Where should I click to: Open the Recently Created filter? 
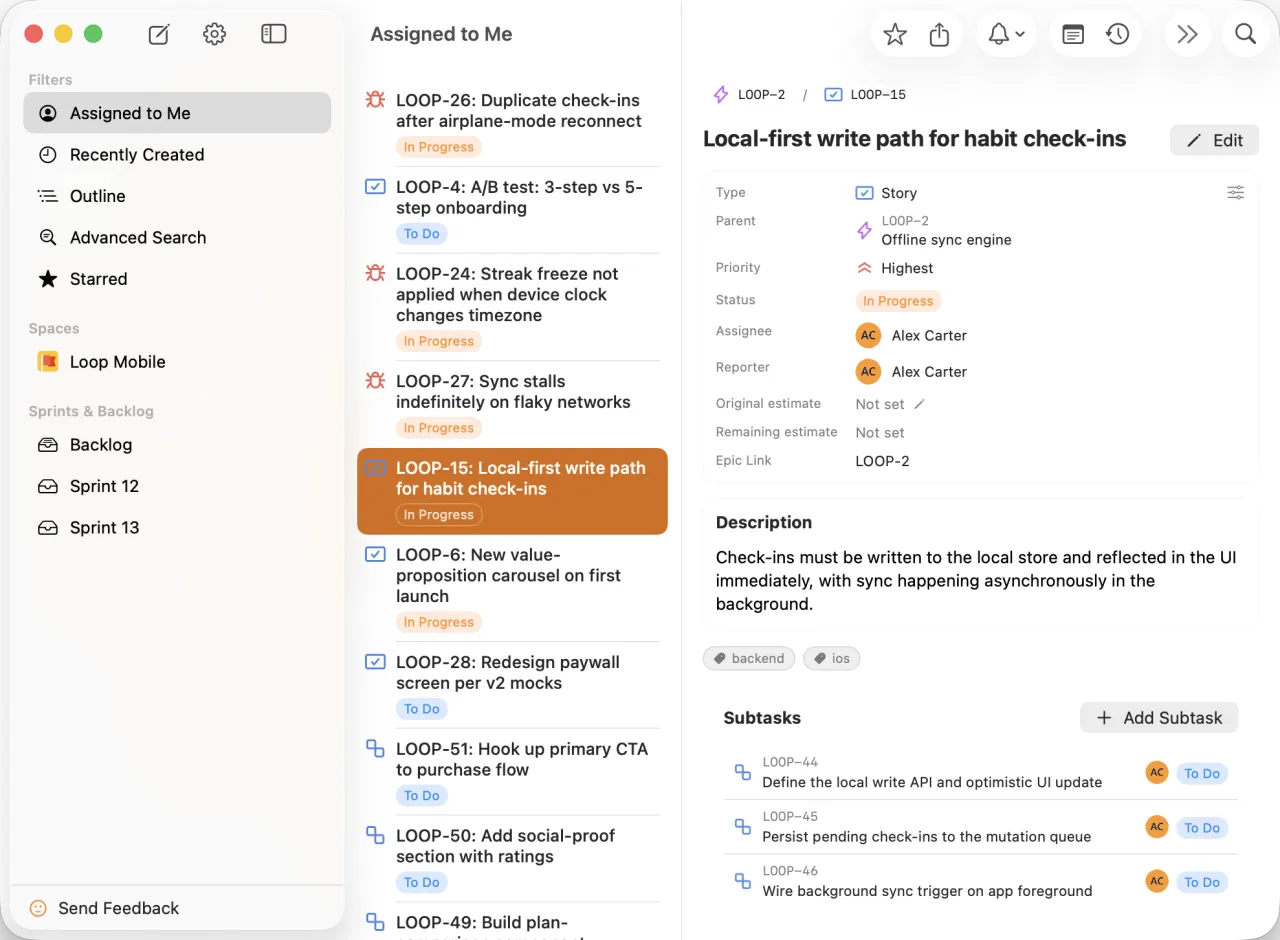[x=177, y=155]
